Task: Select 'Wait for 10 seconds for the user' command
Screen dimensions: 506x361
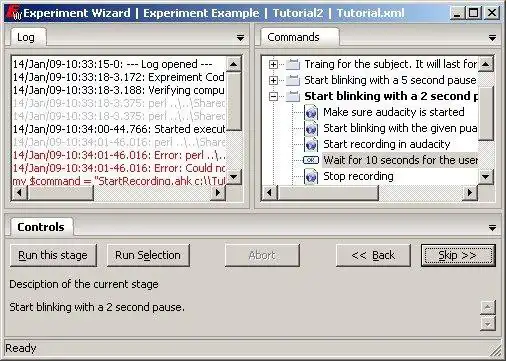Action: [x=400, y=160]
